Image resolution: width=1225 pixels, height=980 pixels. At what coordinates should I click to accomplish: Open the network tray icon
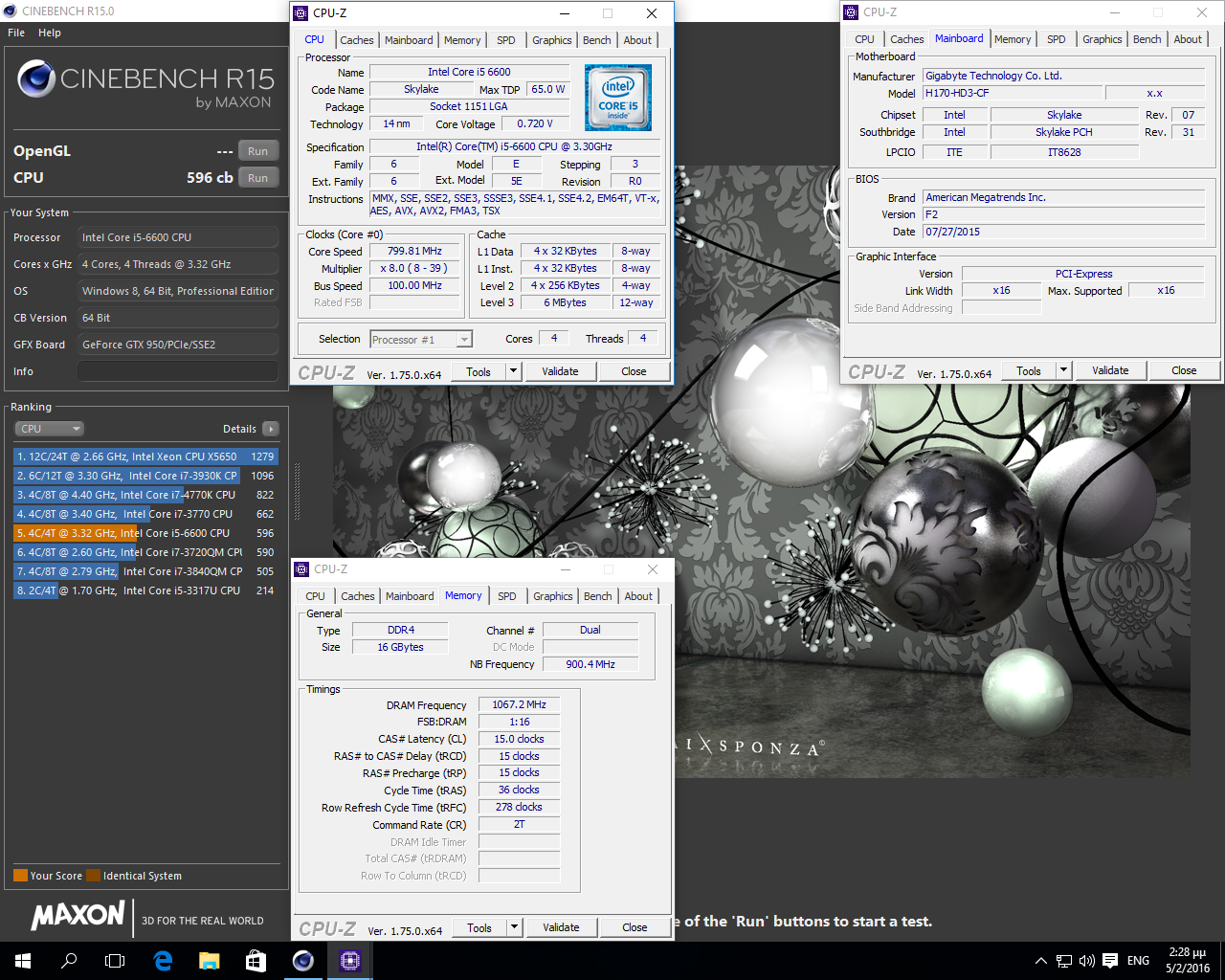pyautogui.click(x=1064, y=961)
